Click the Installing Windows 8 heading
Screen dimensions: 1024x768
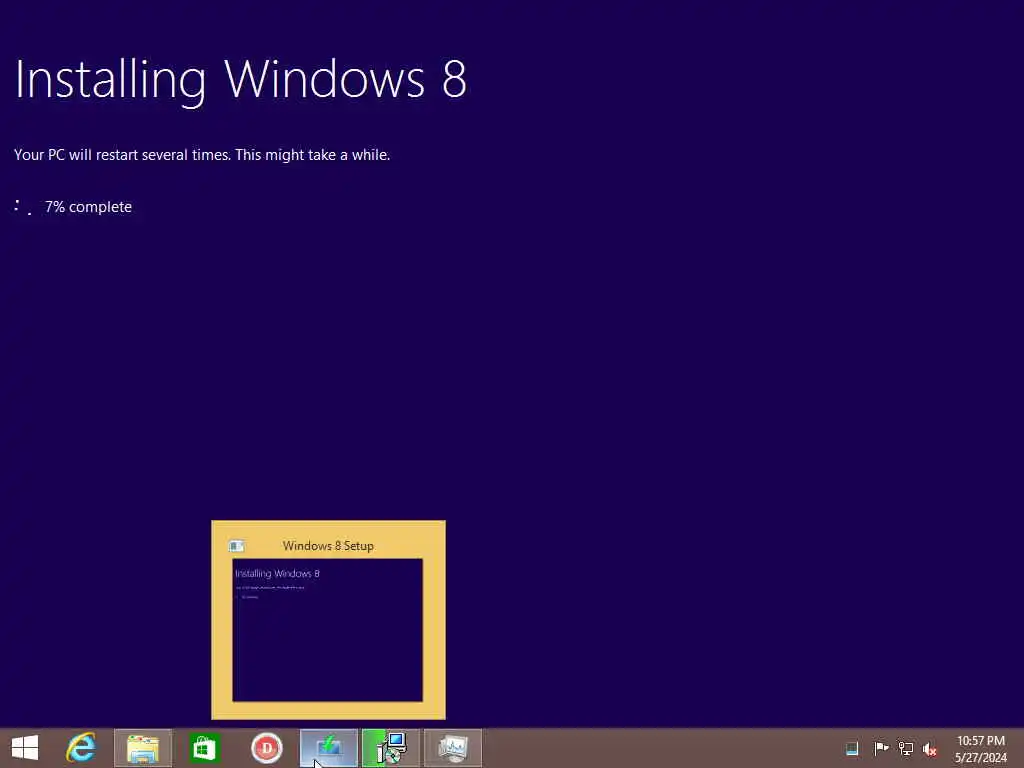[x=241, y=80]
